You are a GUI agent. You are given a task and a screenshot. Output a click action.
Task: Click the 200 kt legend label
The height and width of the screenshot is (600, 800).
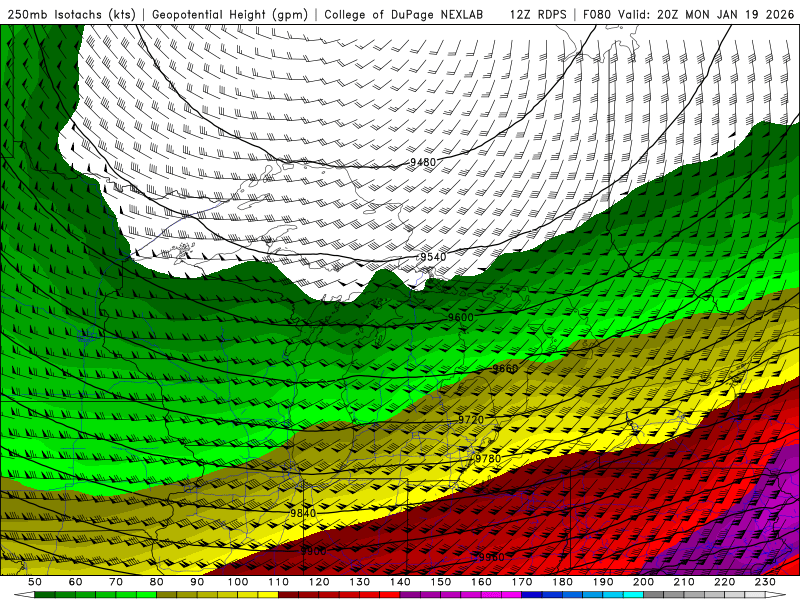pyautogui.click(x=643, y=582)
